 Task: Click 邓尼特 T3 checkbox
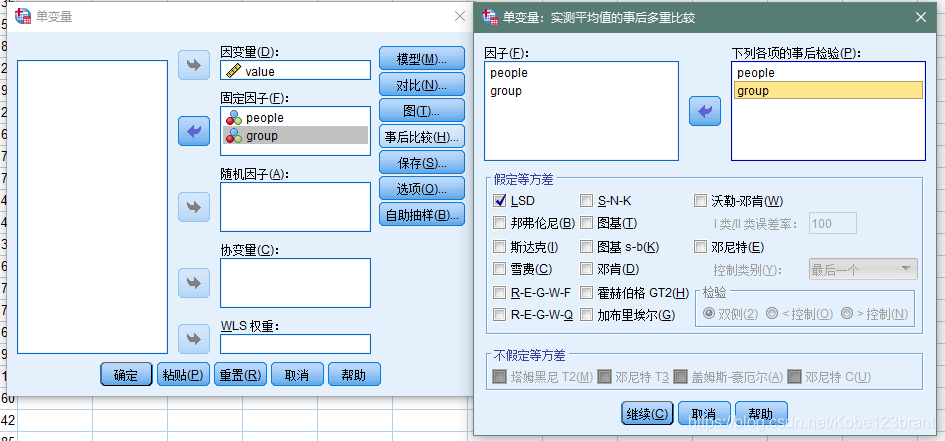coord(604,377)
